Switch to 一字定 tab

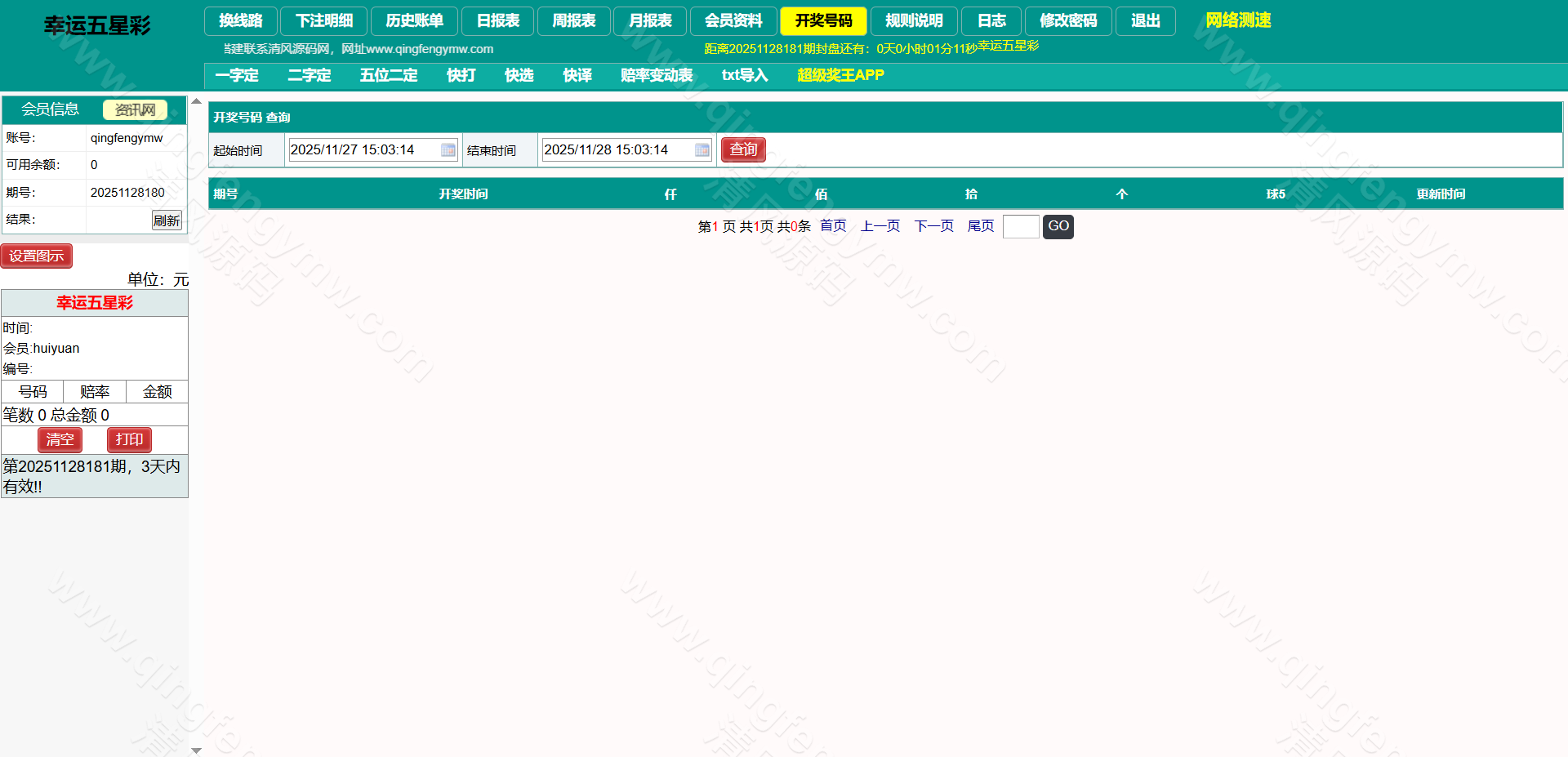237,75
